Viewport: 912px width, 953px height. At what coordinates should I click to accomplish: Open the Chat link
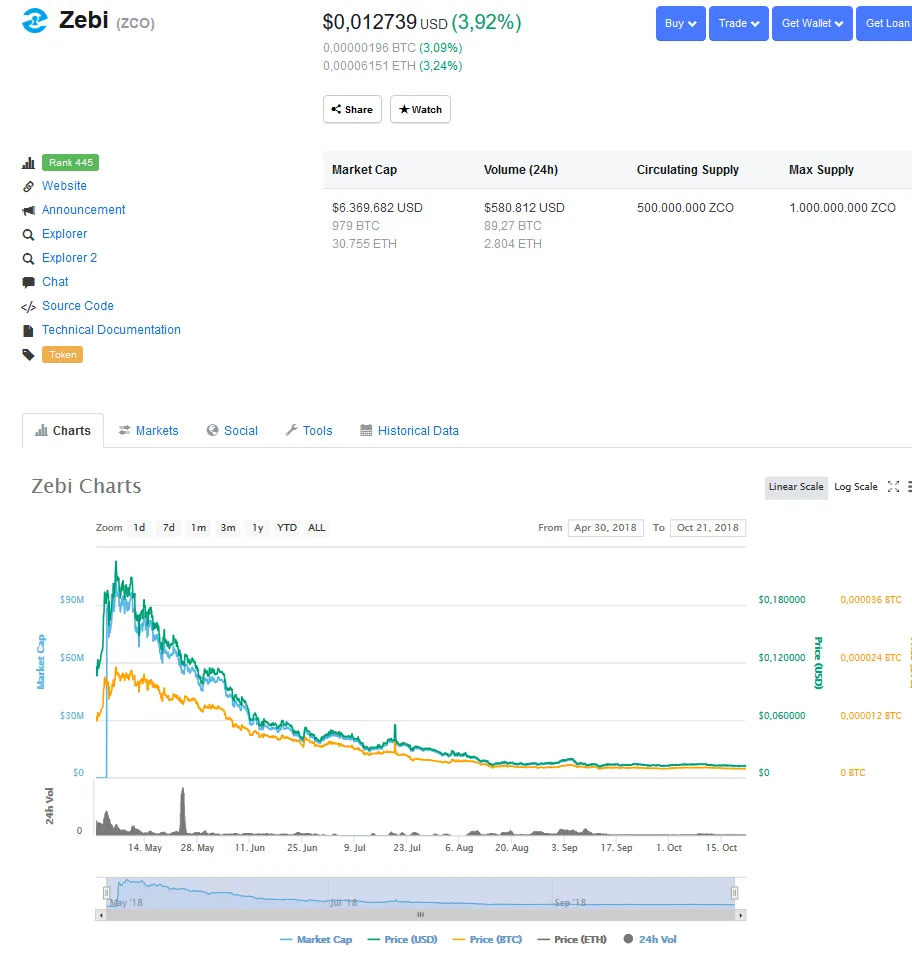(x=55, y=282)
